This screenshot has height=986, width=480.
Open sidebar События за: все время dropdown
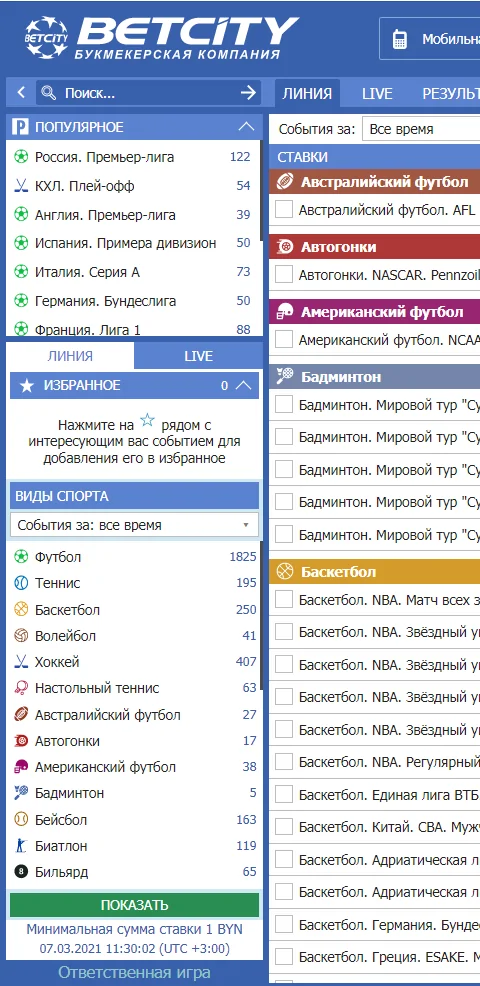click(134, 525)
